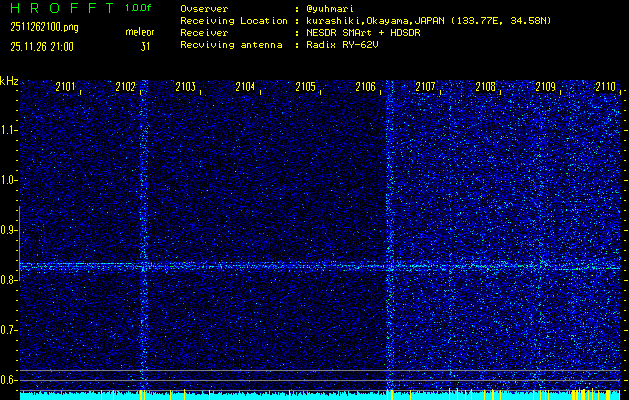Click the 2107 time marker
This screenshot has height=400, width=629.
[x=425, y=87]
